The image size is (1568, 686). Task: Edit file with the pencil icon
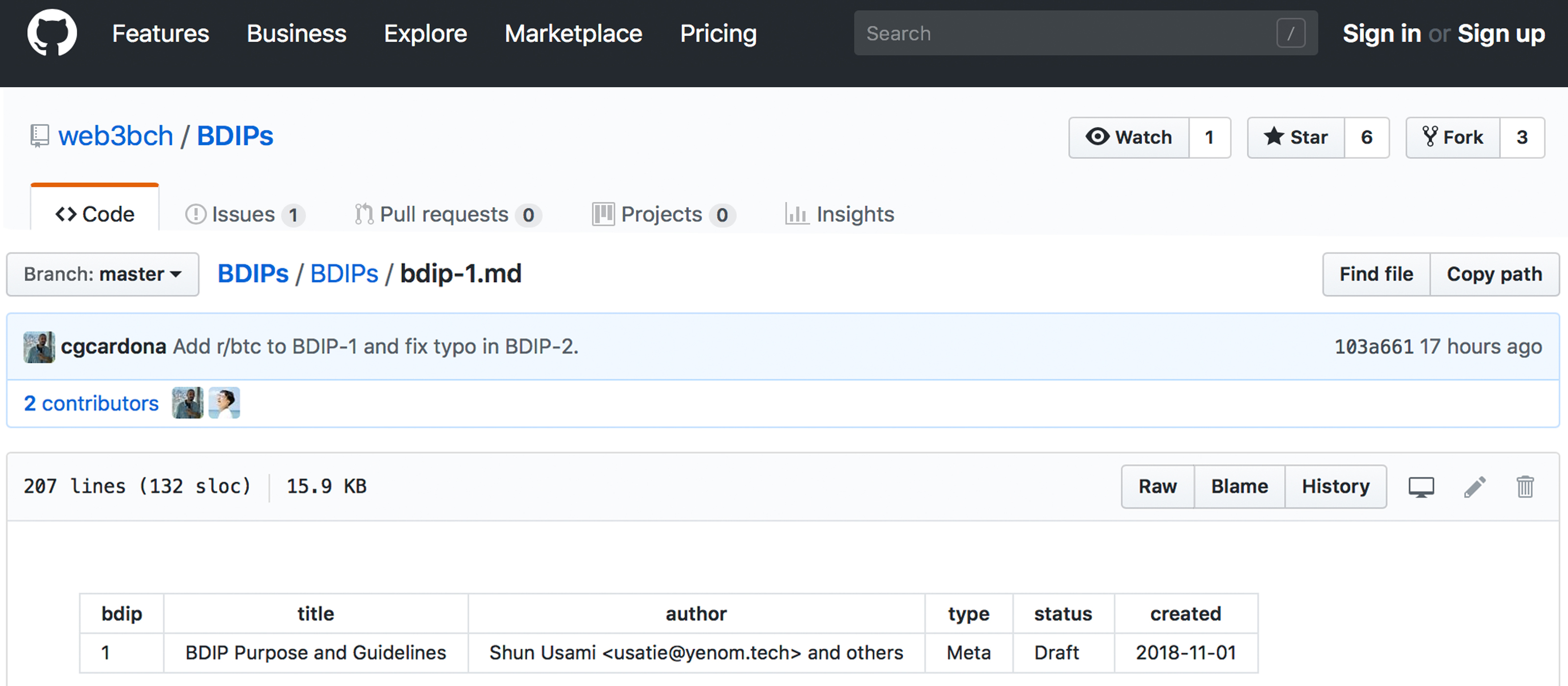(1475, 487)
